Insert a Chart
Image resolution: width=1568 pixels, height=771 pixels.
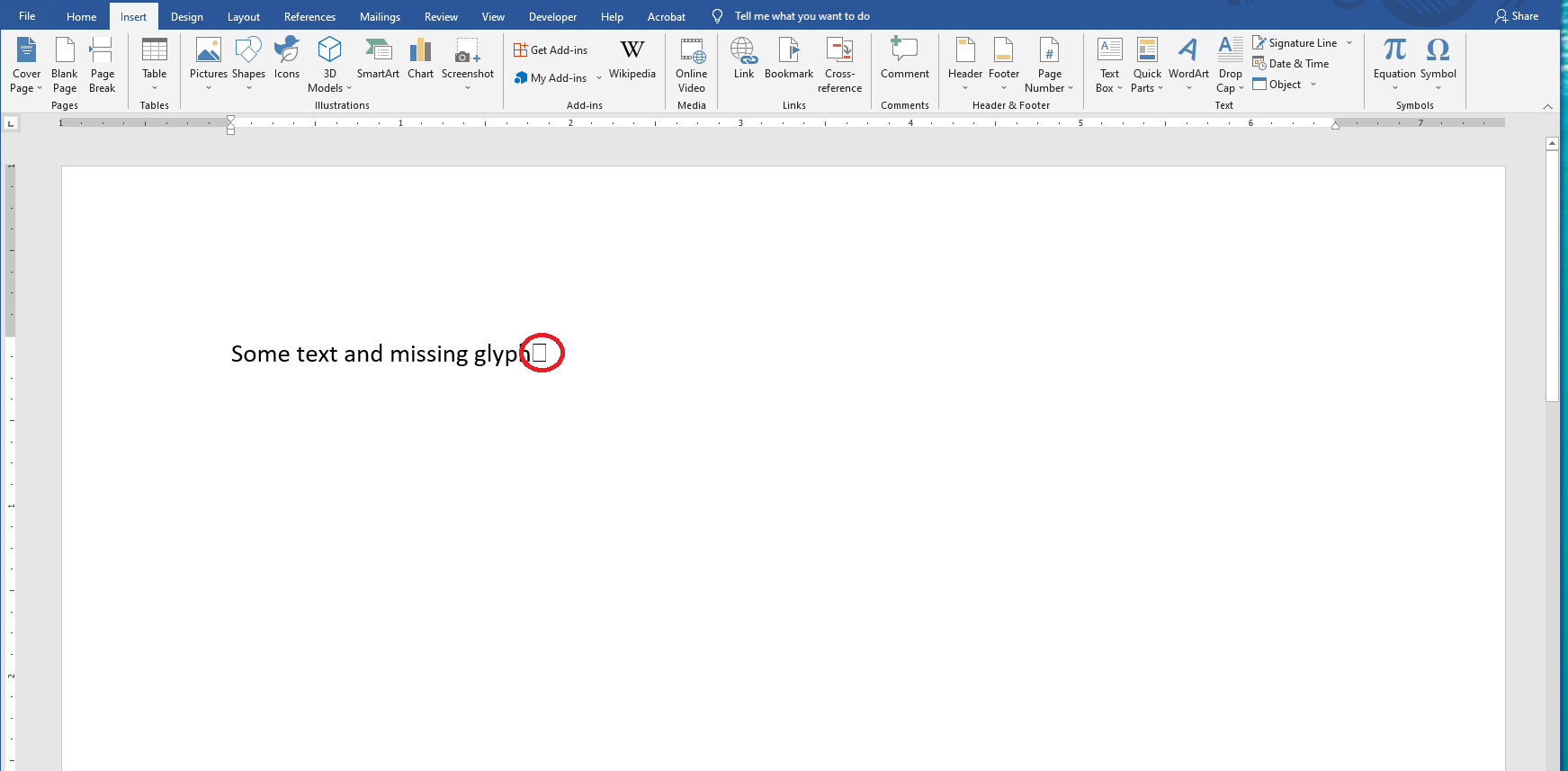[x=420, y=59]
